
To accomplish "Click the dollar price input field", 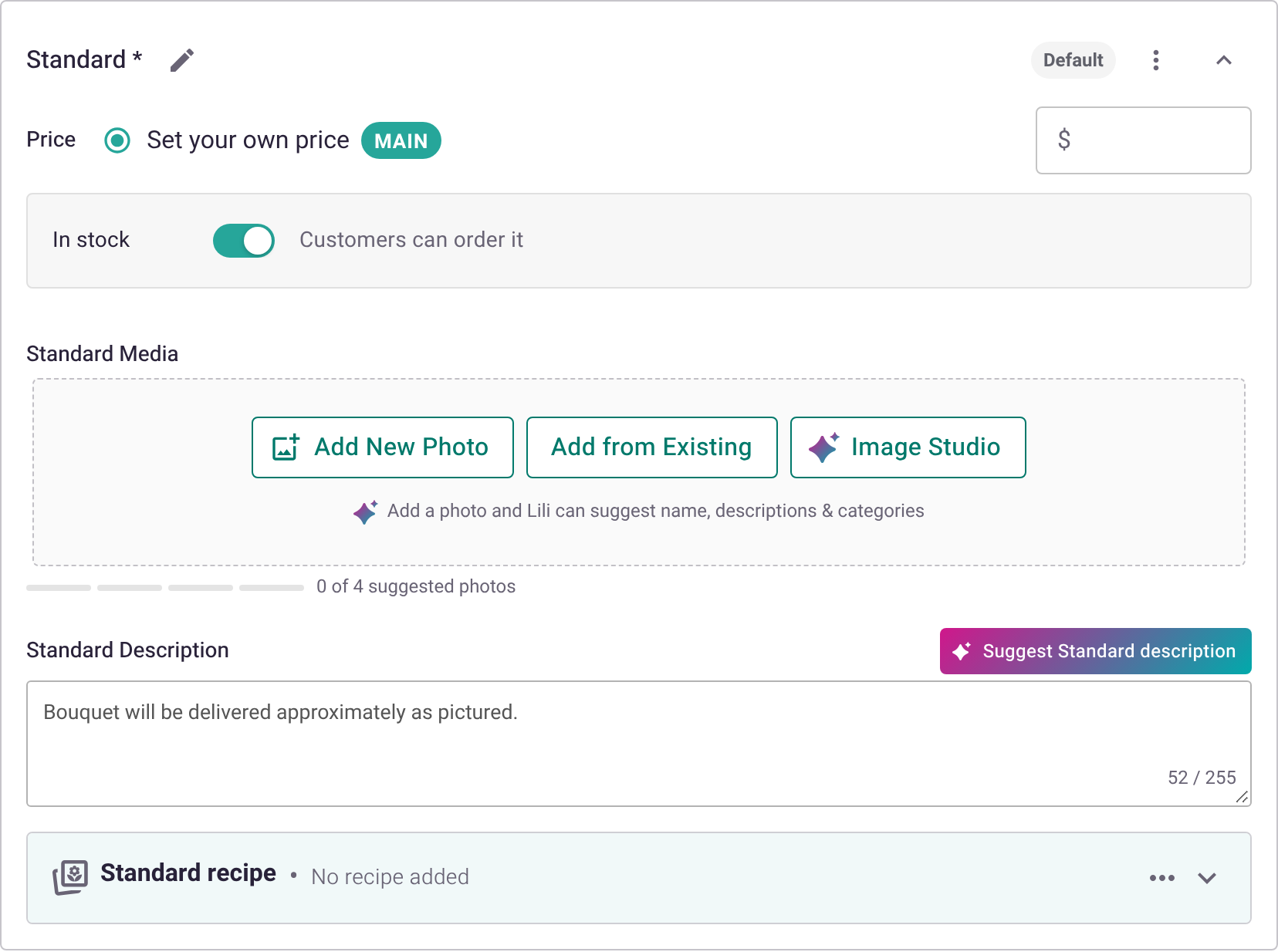I will 1143,140.
